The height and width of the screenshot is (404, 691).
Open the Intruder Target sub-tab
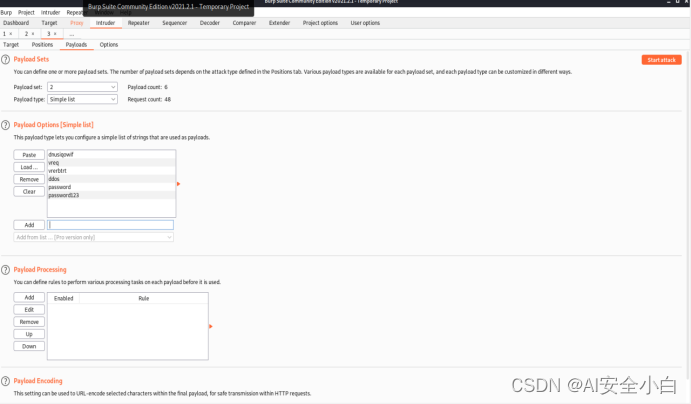point(11,45)
